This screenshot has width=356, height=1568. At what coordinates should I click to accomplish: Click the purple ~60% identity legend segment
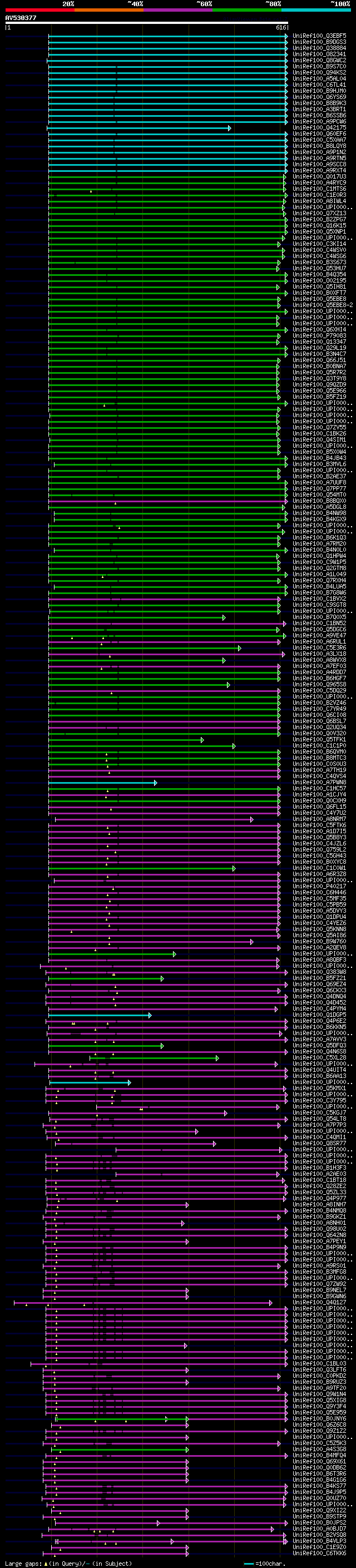tap(179, 10)
